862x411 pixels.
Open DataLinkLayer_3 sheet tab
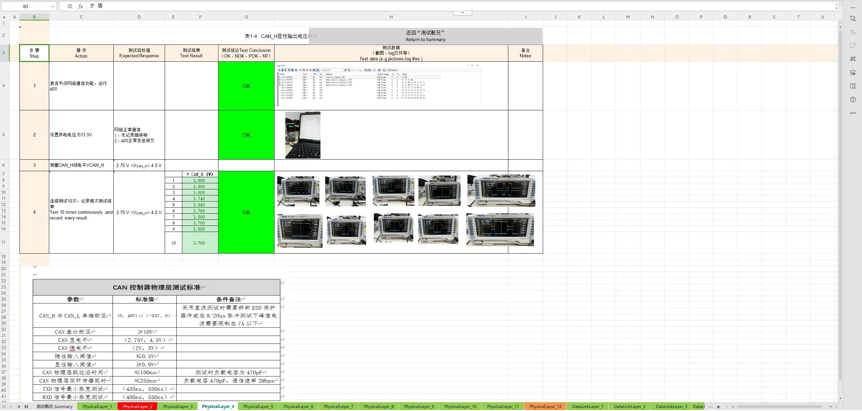671,407
